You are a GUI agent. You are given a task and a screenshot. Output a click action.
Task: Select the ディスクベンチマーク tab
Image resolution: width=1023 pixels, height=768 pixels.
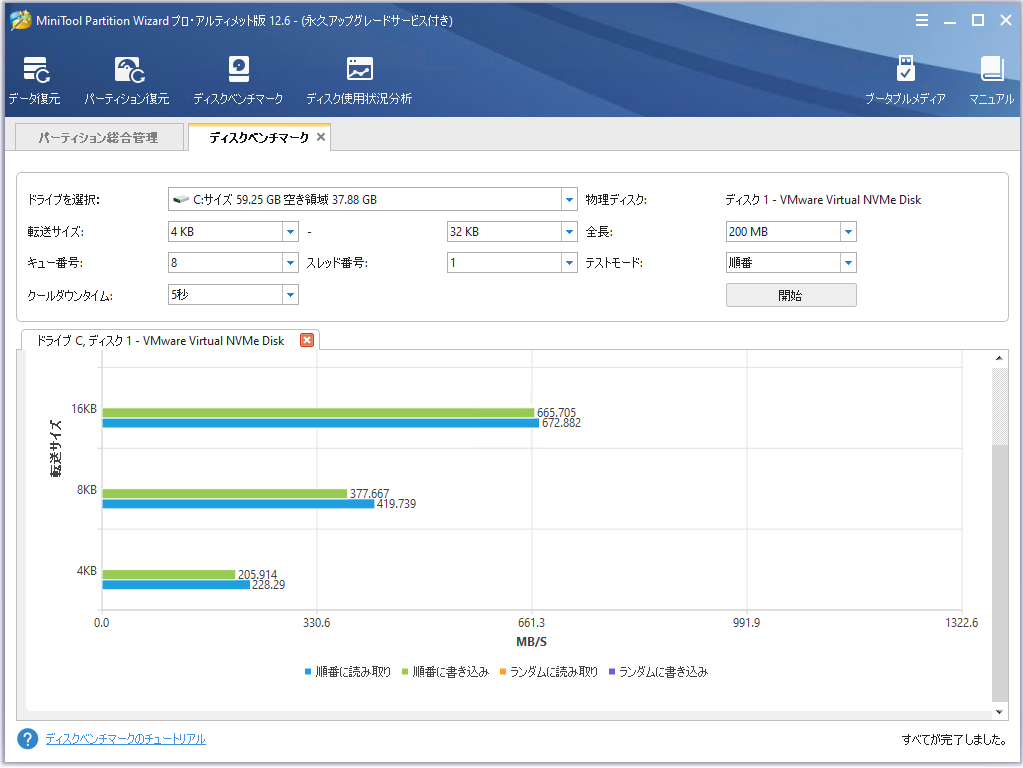click(259, 137)
